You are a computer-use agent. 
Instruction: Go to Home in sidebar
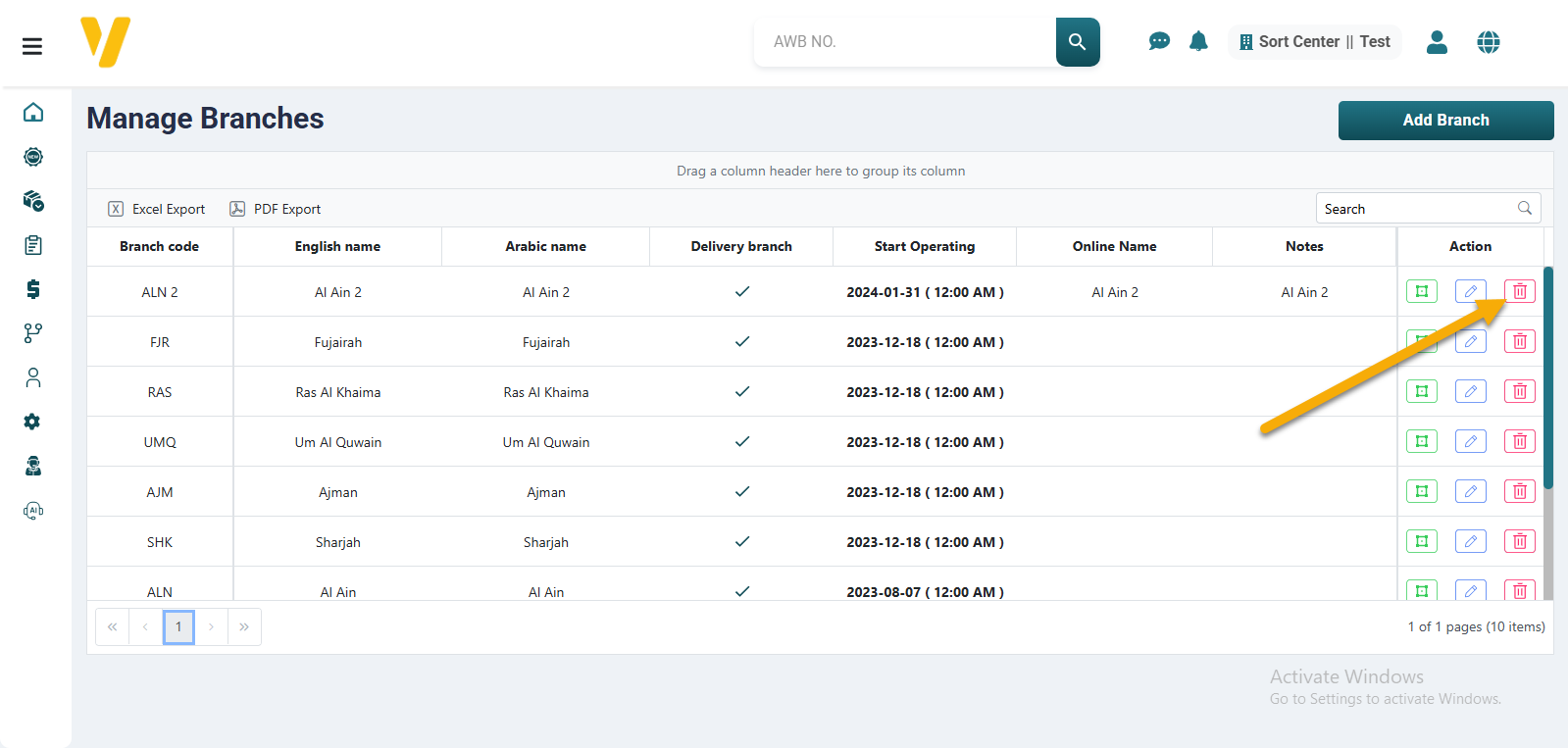33,113
